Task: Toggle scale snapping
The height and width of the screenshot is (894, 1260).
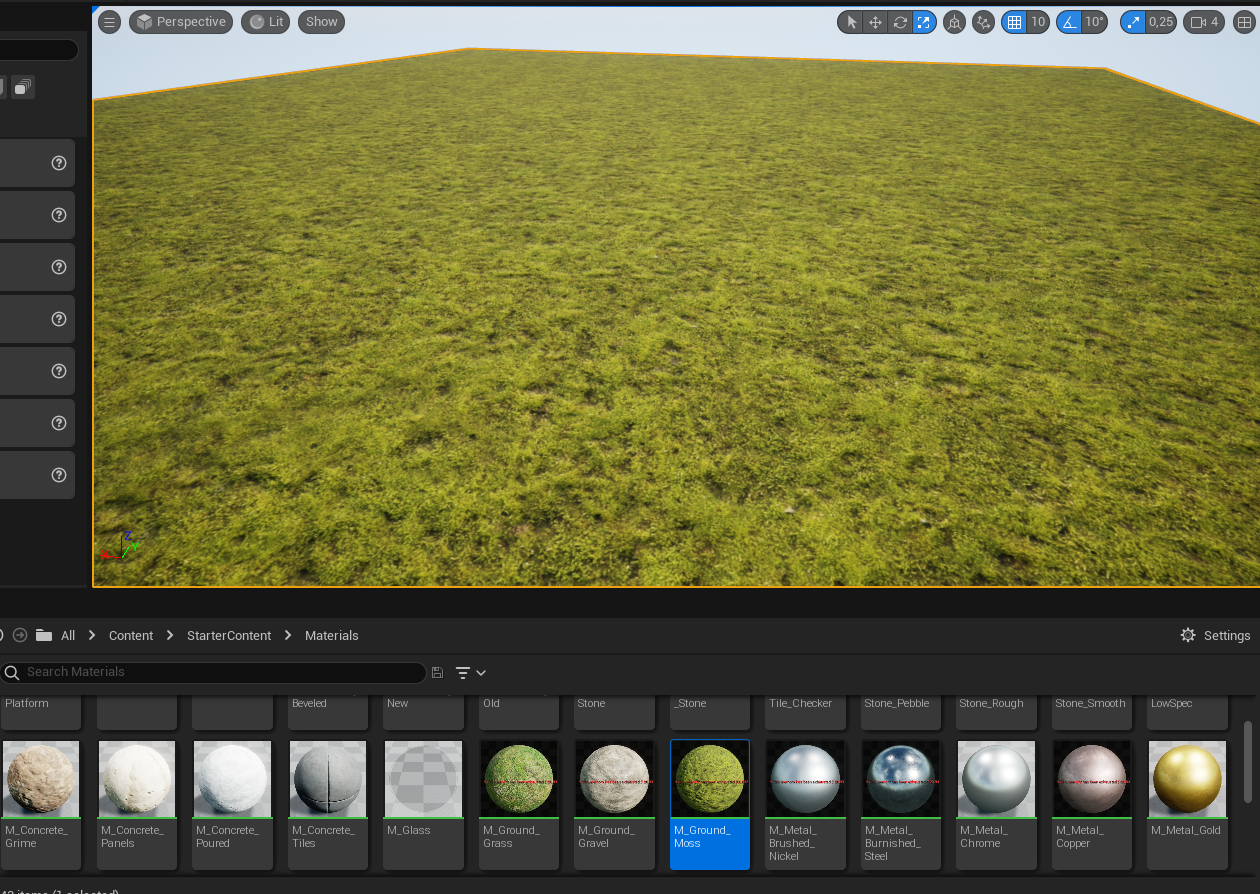Action: pyautogui.click(x=1133, y=22)
